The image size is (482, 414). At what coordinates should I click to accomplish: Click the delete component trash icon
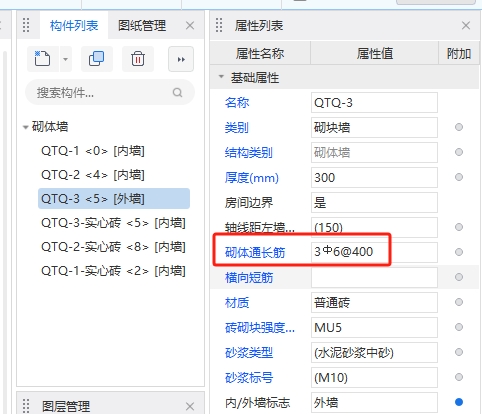pos(138,59)
